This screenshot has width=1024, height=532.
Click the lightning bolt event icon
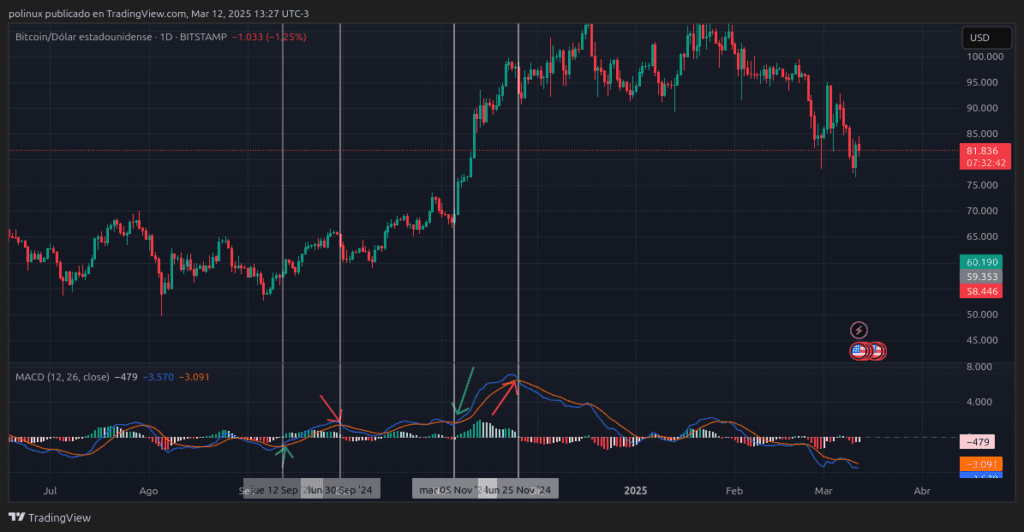(858, 330)
